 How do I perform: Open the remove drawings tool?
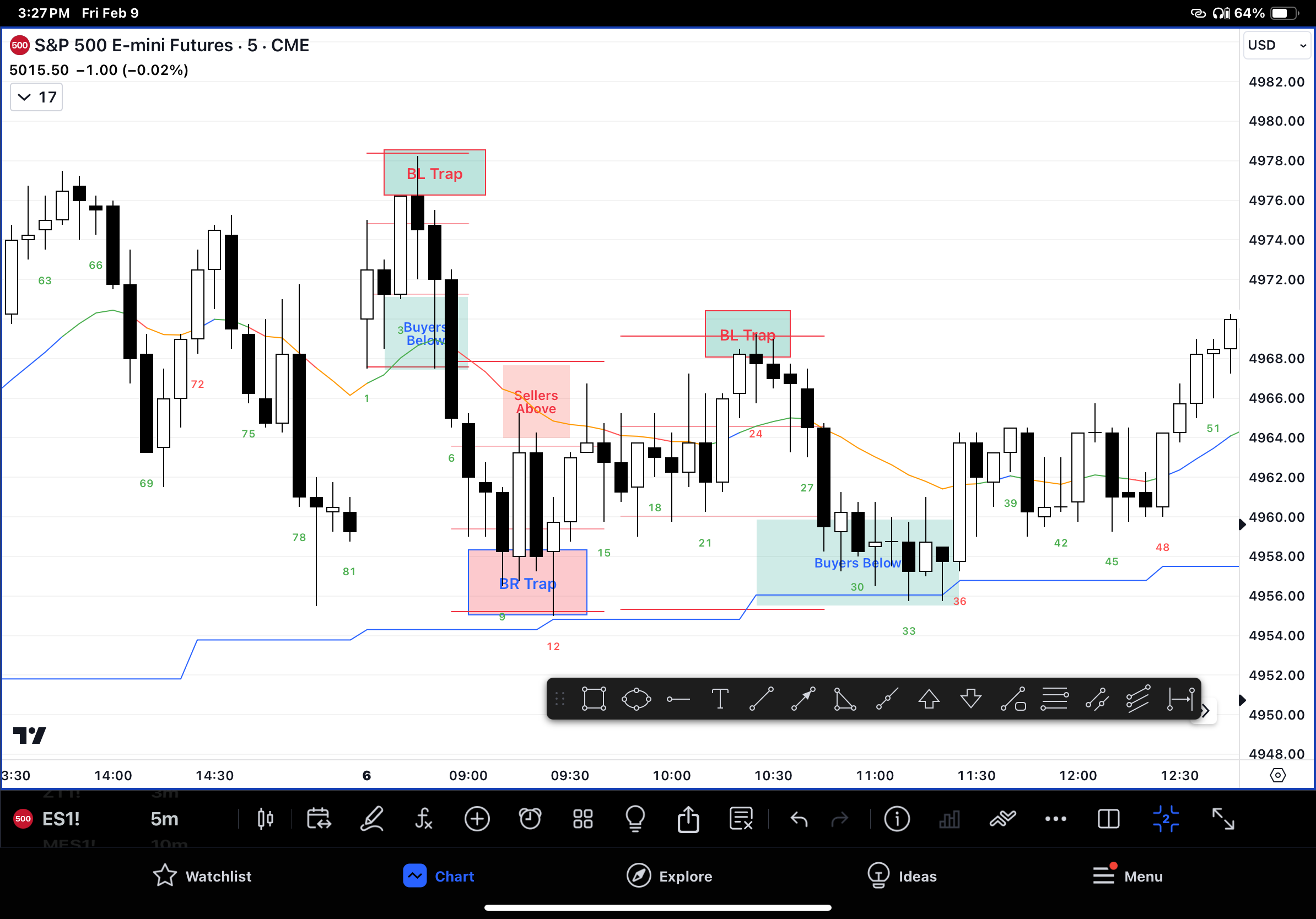tap(741, 819)
